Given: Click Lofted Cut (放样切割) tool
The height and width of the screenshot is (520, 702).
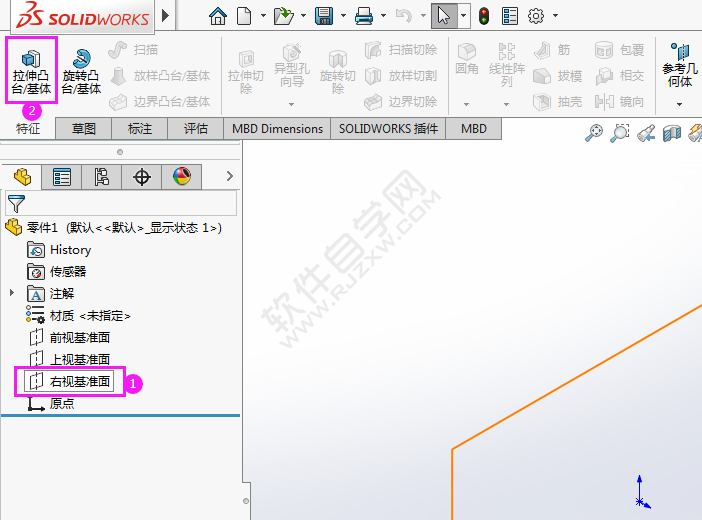Looking at the screenshot, I should click(401, 76).
